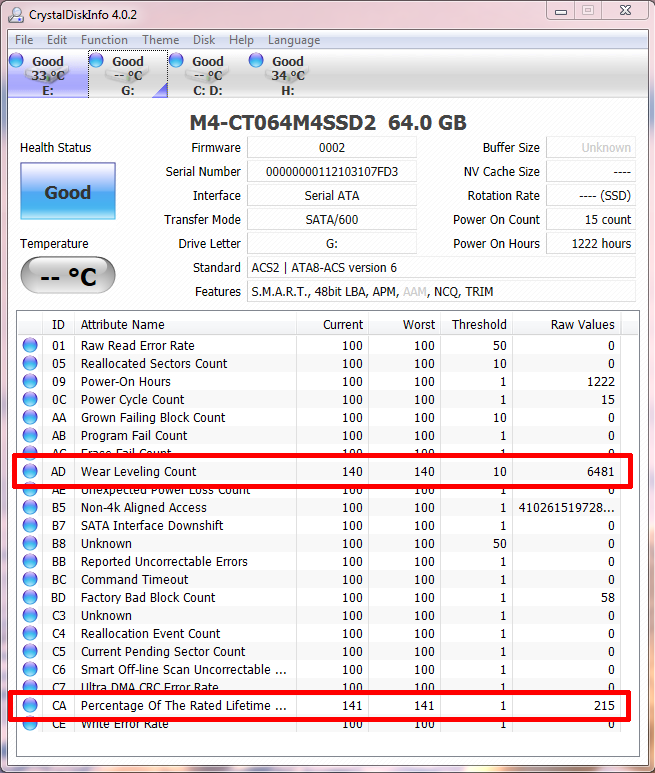Click the Standard field ACS2 ATA8-ACS
This screenshot has width=655, height=773.
441,268
